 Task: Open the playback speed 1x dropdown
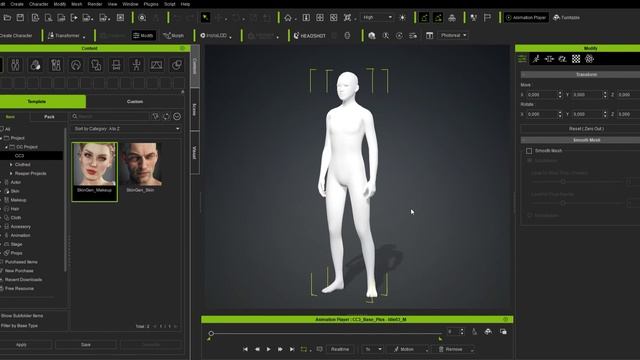tap(373, 349)
